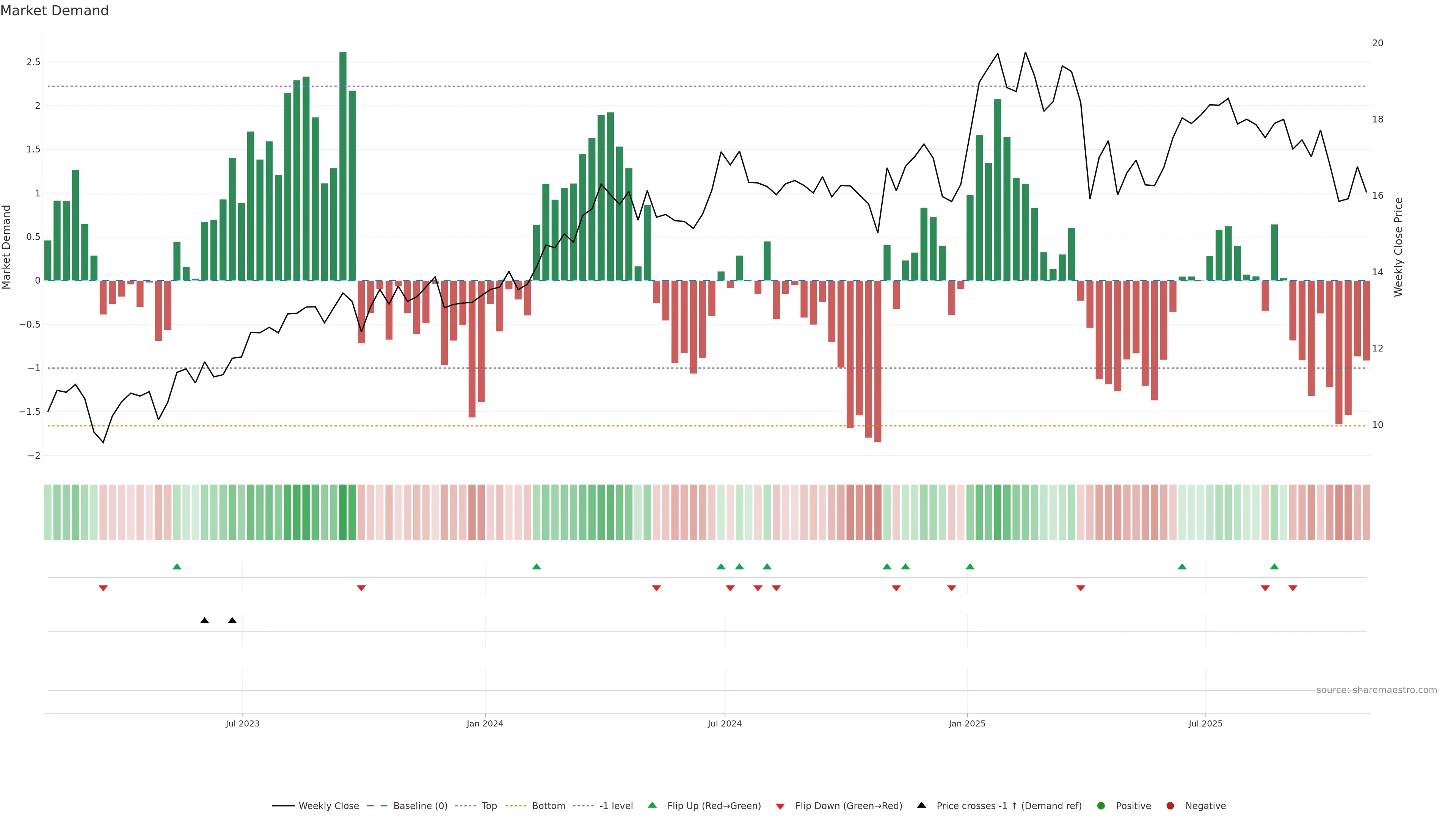Screen dimensions: 1456x819
Task: Click second black price-cross triangle marker
Action: (x=232, y=621)
